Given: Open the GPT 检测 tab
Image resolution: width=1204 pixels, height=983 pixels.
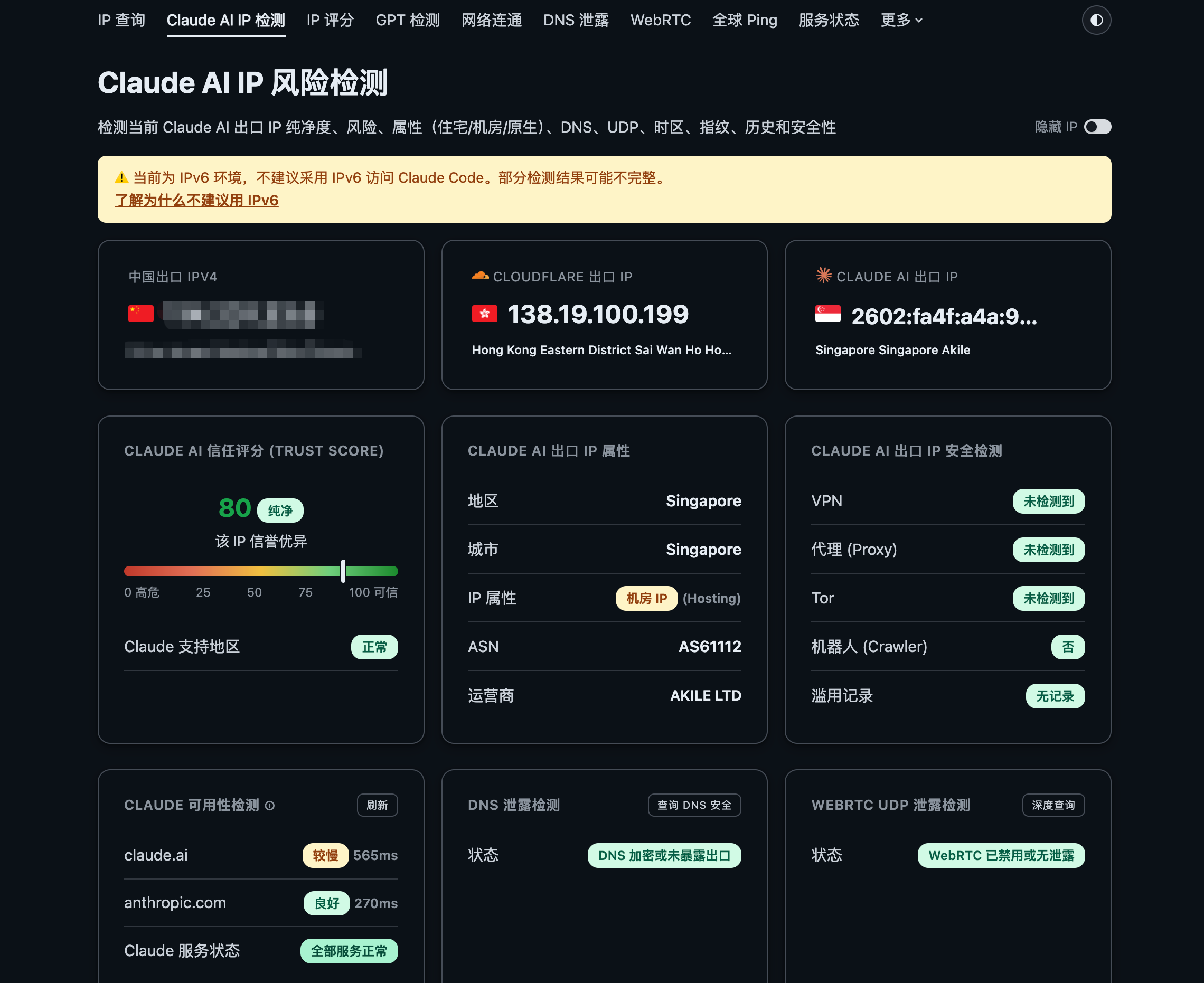Looking at the screenshot, I should point(407,21).
